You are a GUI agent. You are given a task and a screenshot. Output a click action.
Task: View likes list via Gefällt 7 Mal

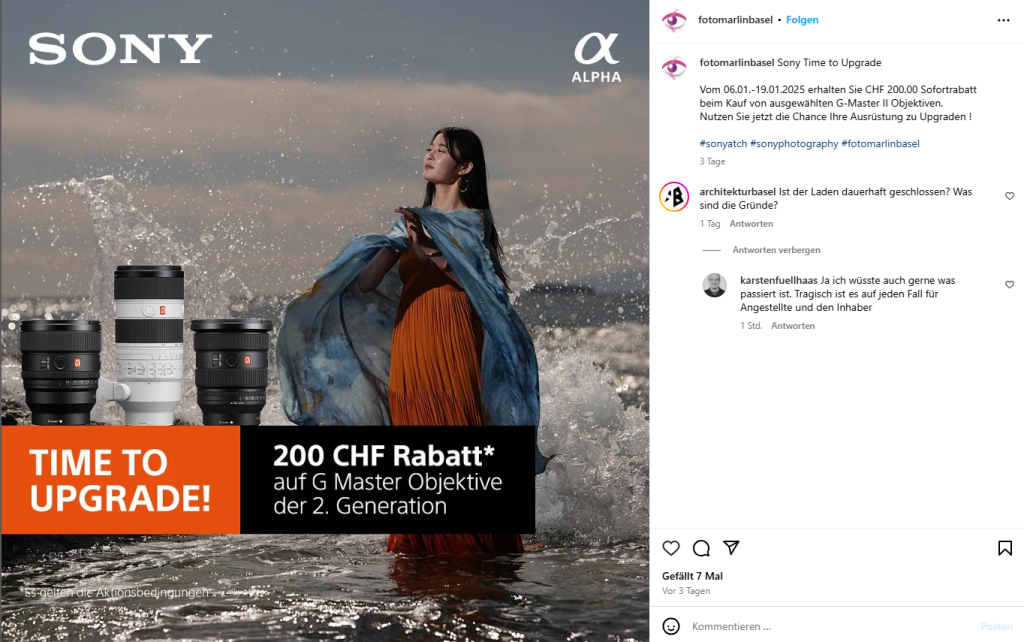tap(692, 576)
